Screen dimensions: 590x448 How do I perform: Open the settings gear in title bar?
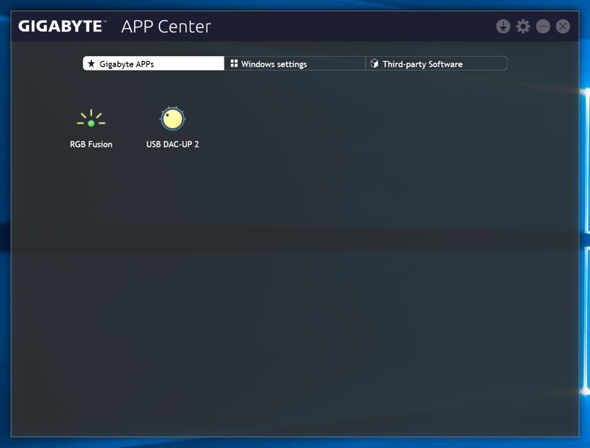pos(523,27)
